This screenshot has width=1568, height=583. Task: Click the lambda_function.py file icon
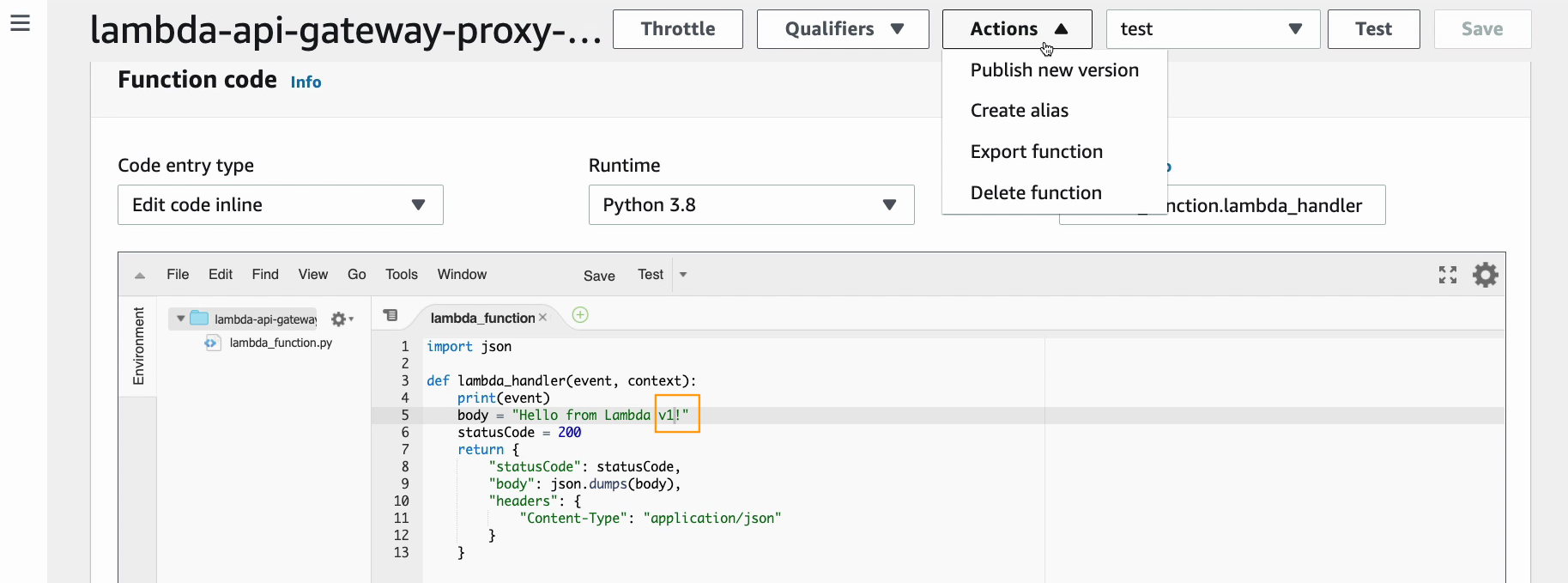pyautogui.click(x=212, y=343)
